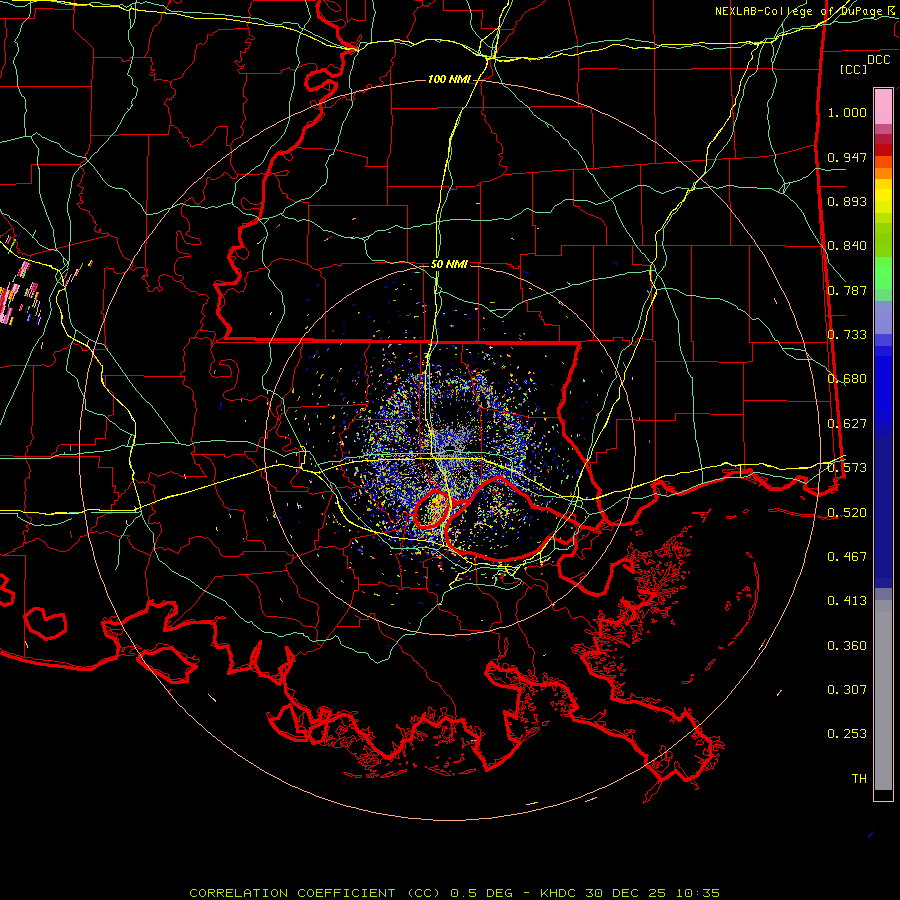Click the pink echo cluster at the left edge
Screen dimensions: 900x900
click(18, 294)
